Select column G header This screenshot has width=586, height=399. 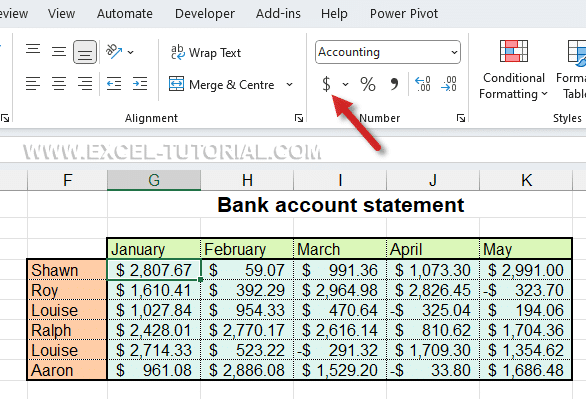click(154, 180)
